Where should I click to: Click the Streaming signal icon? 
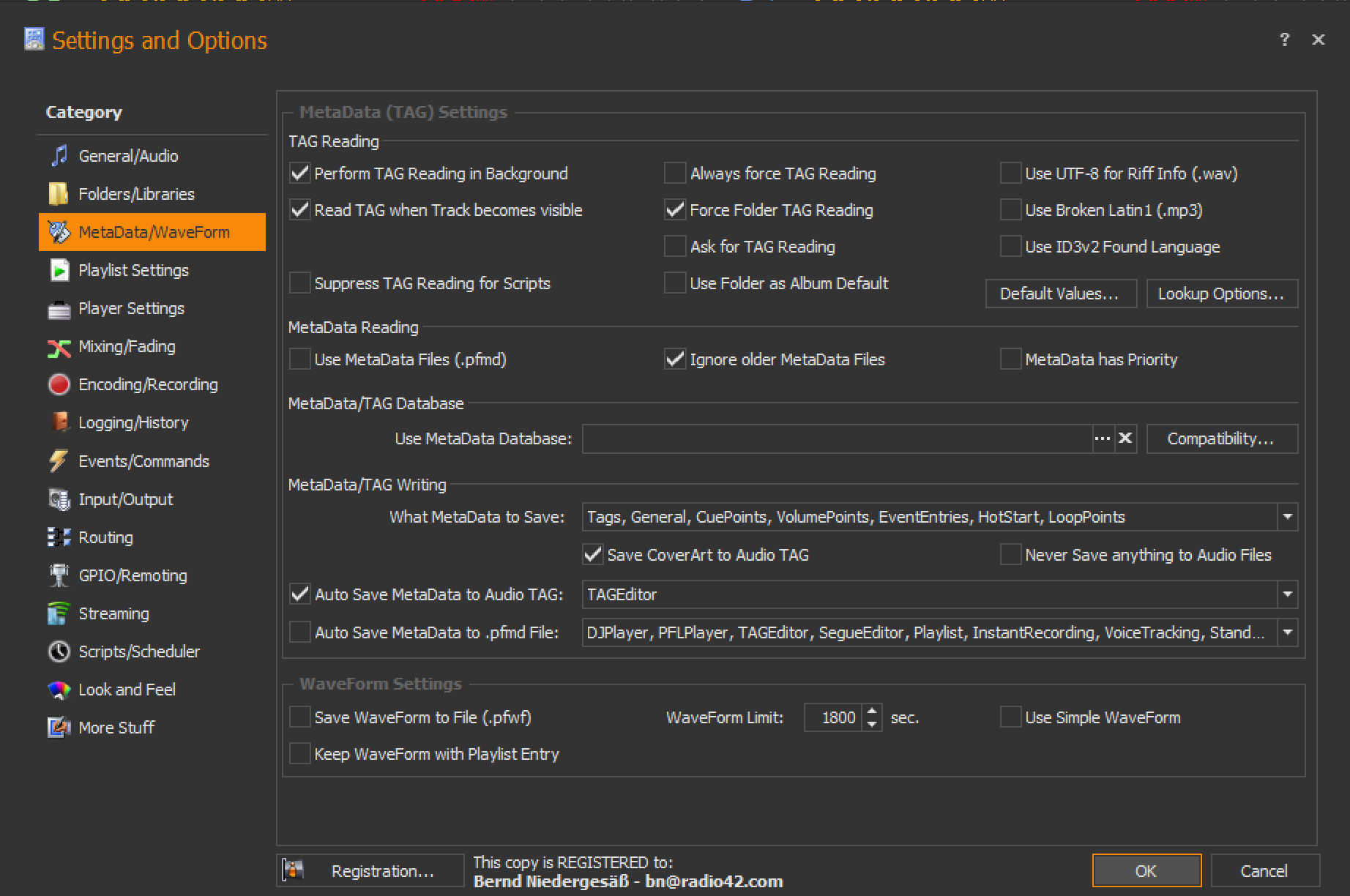click(x=59, y=613)
